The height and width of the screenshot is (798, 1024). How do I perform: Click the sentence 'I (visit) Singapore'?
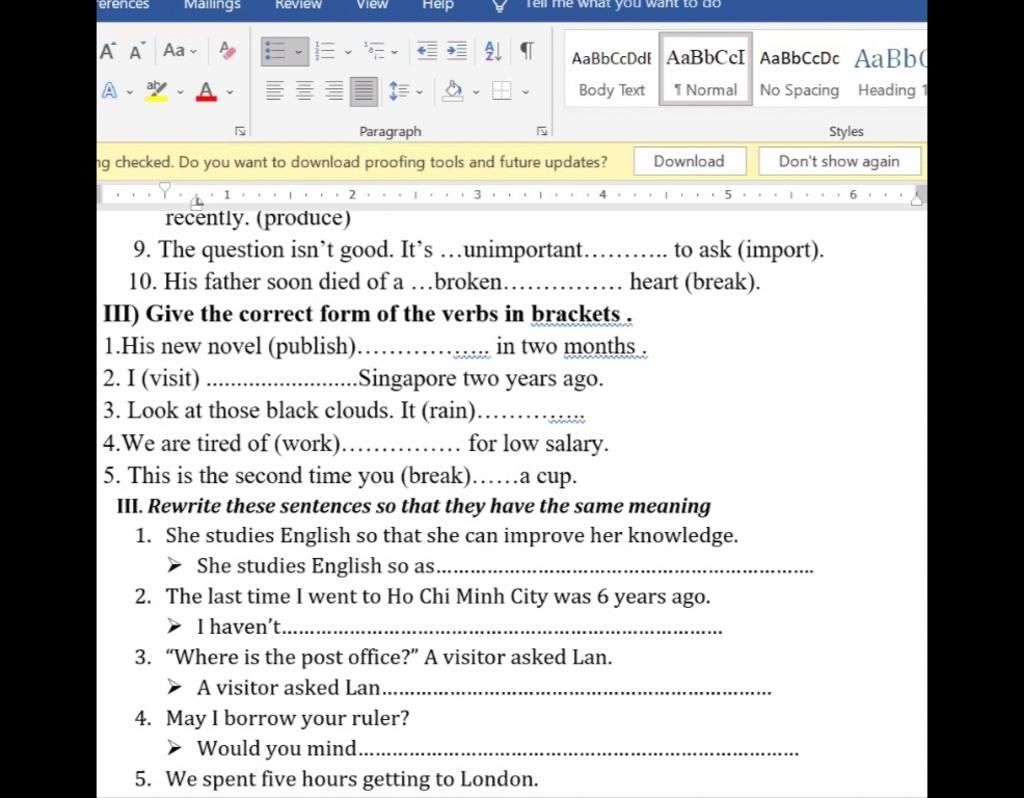[x=353, y=378]
